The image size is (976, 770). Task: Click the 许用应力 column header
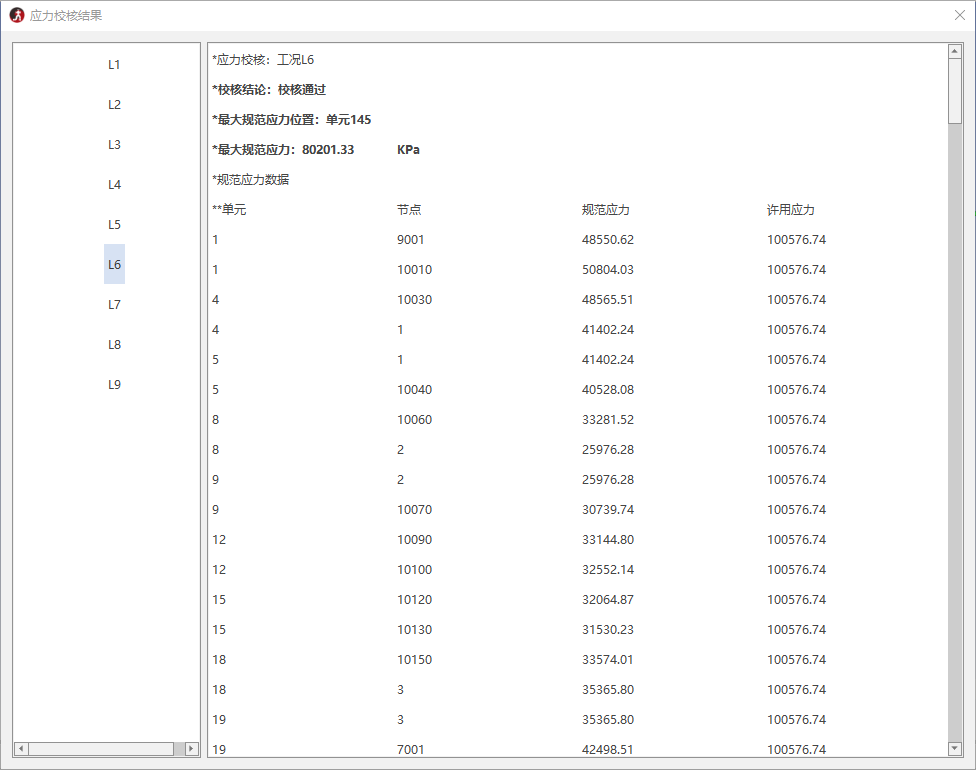[791, 210]
